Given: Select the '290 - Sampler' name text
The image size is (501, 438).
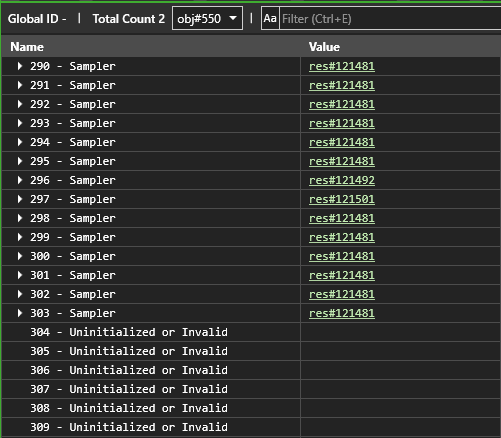Looking at the screenshot, I should click(x=73, y=66).
